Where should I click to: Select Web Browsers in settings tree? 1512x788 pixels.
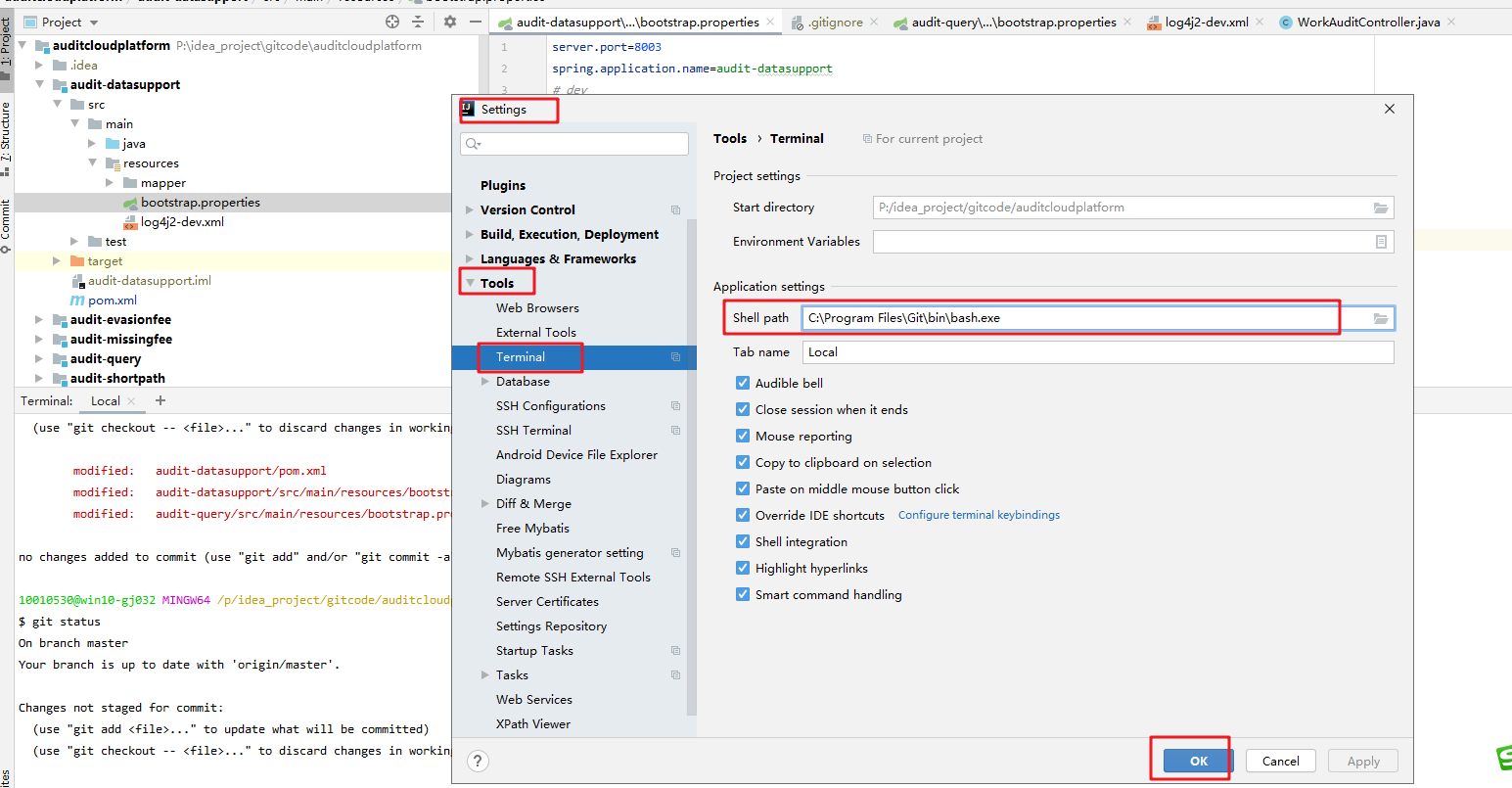[537, 308]
